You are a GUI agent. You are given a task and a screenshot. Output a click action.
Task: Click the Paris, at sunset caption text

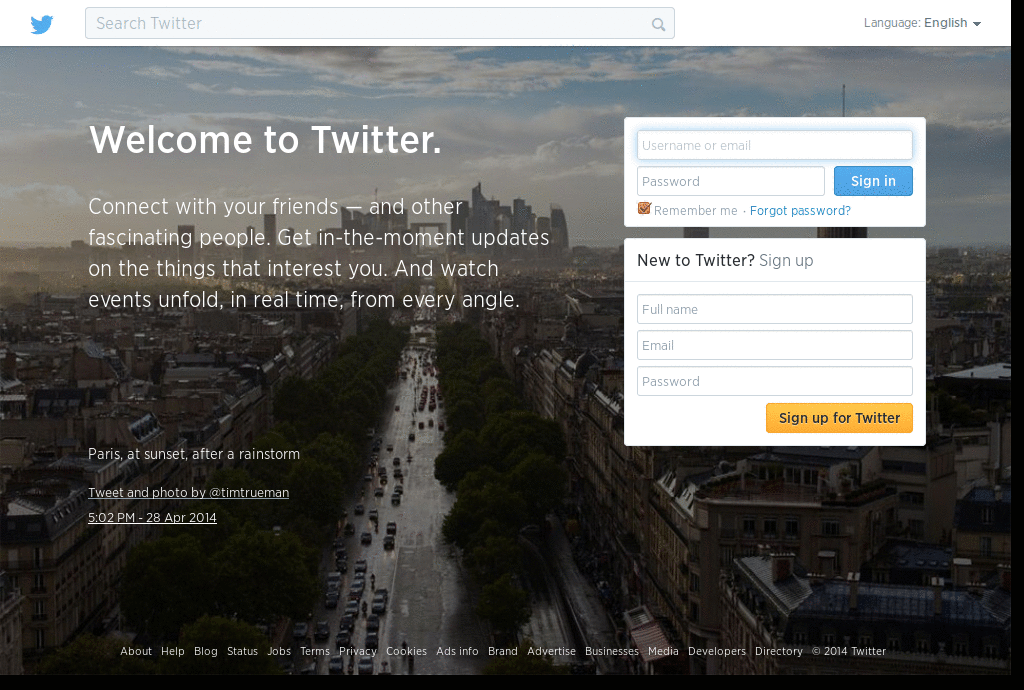[x=194, y=454]
